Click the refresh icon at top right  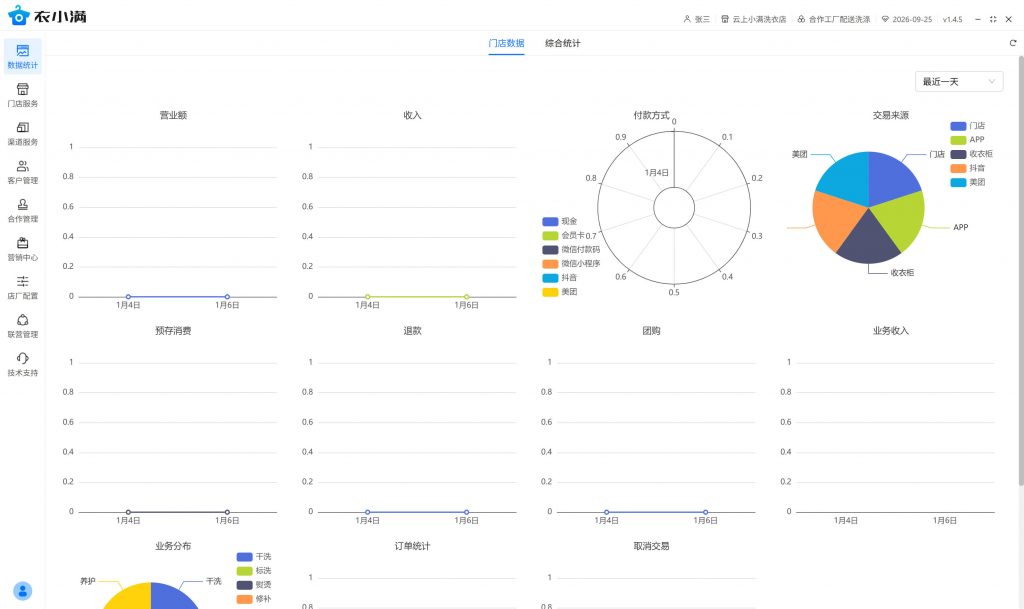coord(1012,43)
